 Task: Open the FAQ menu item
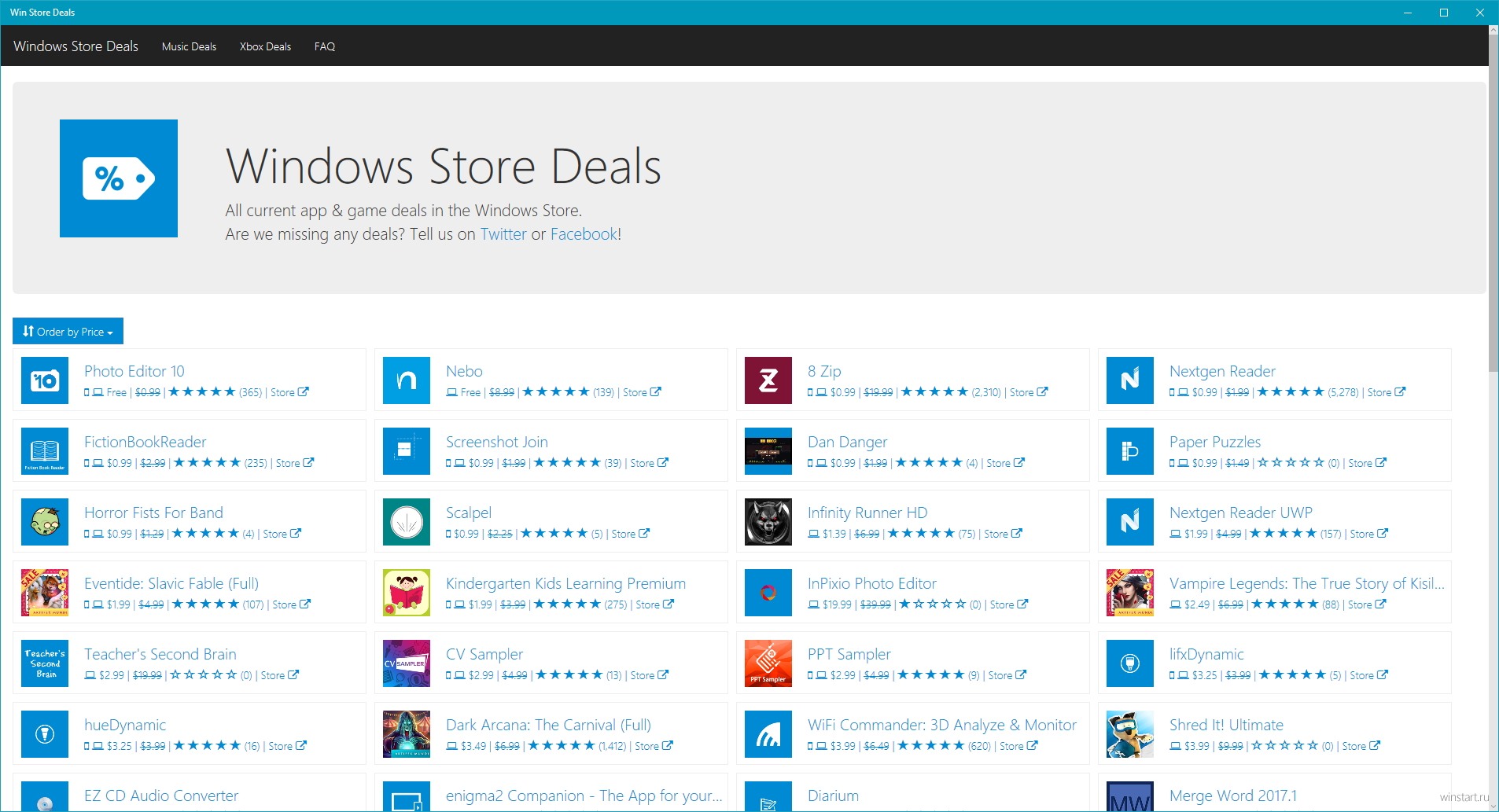click(x=325, y=46)
